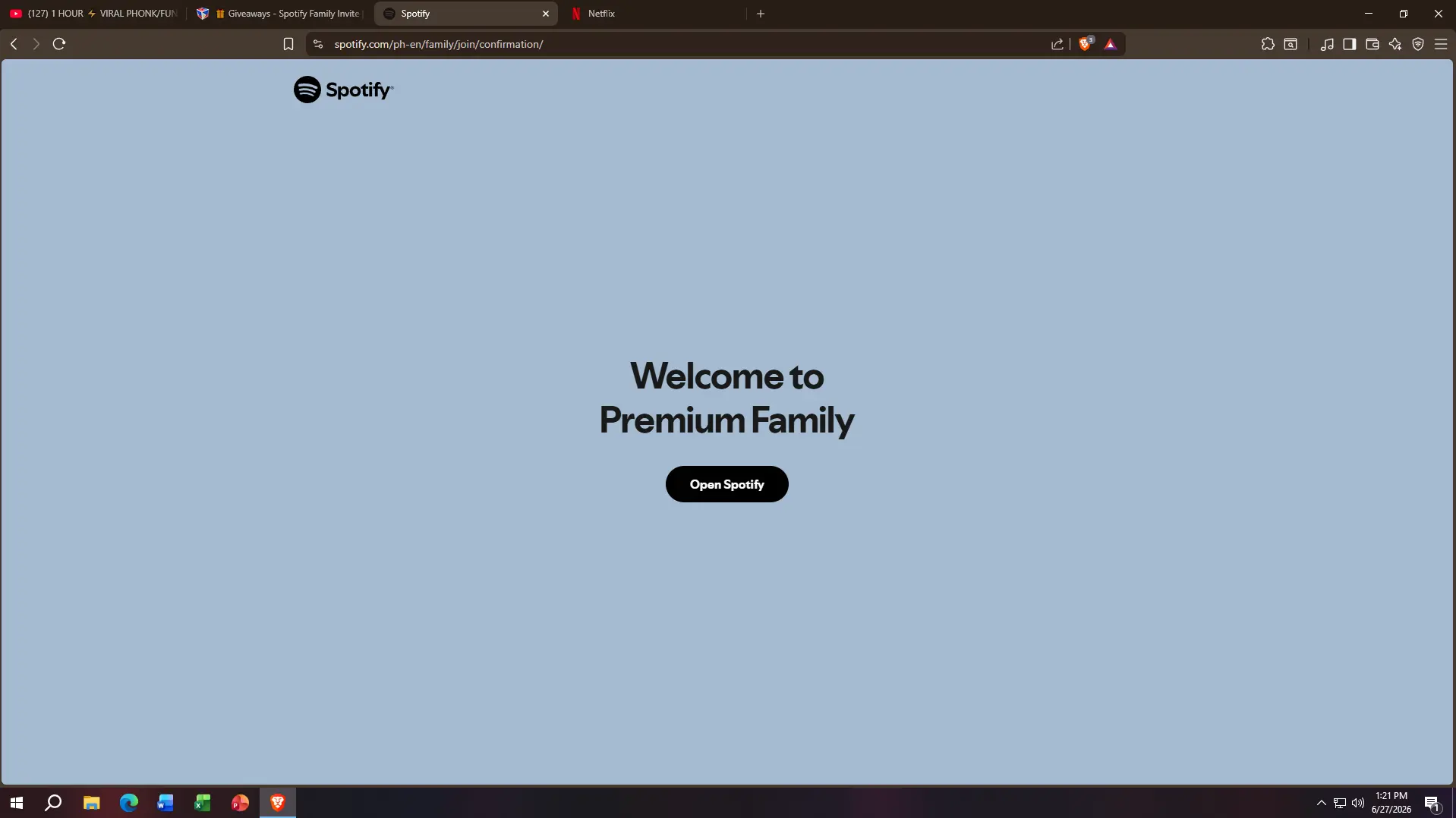Open the media control music note icon
1456x818 pixels.
coord(1327,44)
